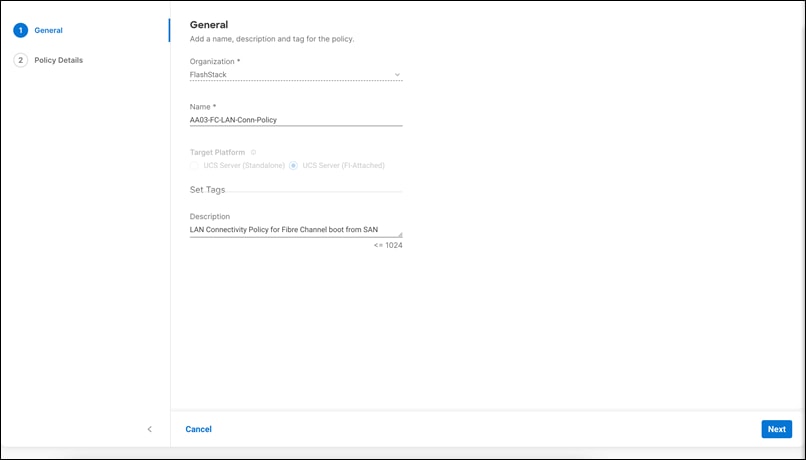The width and height of the screenshot is (806, 460).
Task: Select UCS Server (Standalone) radio option
Action: 194,165
